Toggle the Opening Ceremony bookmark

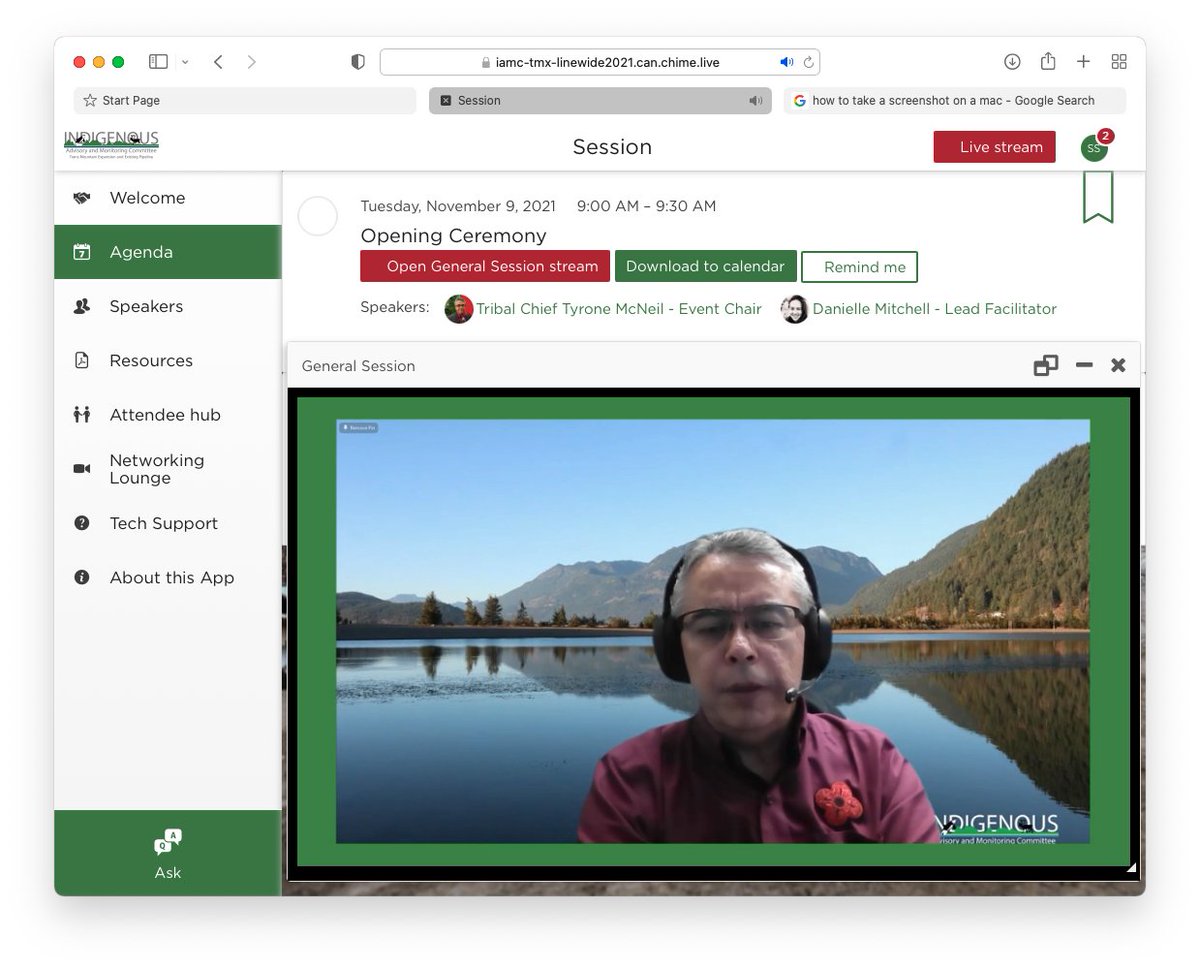tap(1098, 196)
